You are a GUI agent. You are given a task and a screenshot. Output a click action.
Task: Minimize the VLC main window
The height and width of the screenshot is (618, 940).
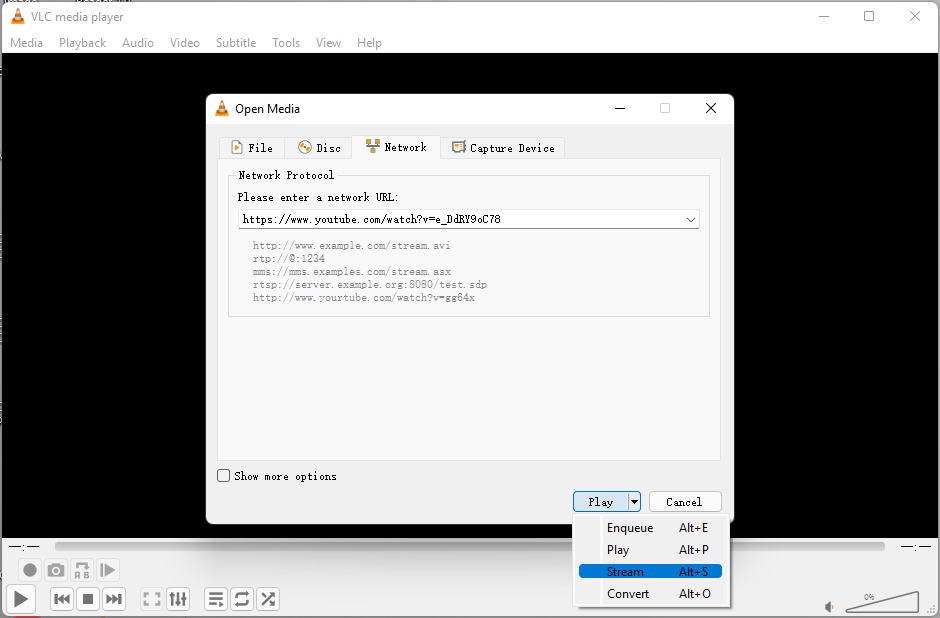(824, 16)
